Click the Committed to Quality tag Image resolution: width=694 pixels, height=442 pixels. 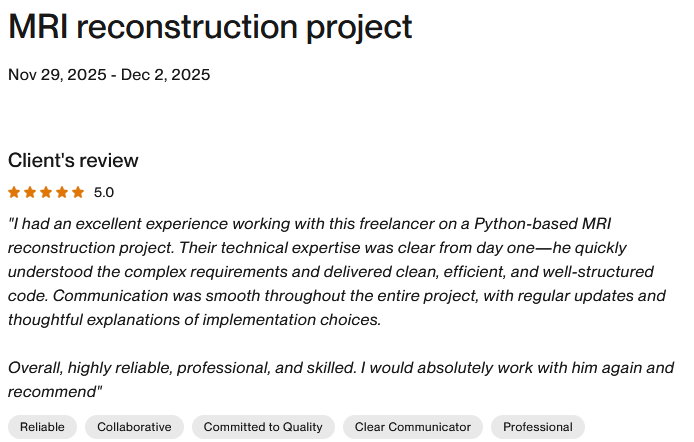coord(263,427)
